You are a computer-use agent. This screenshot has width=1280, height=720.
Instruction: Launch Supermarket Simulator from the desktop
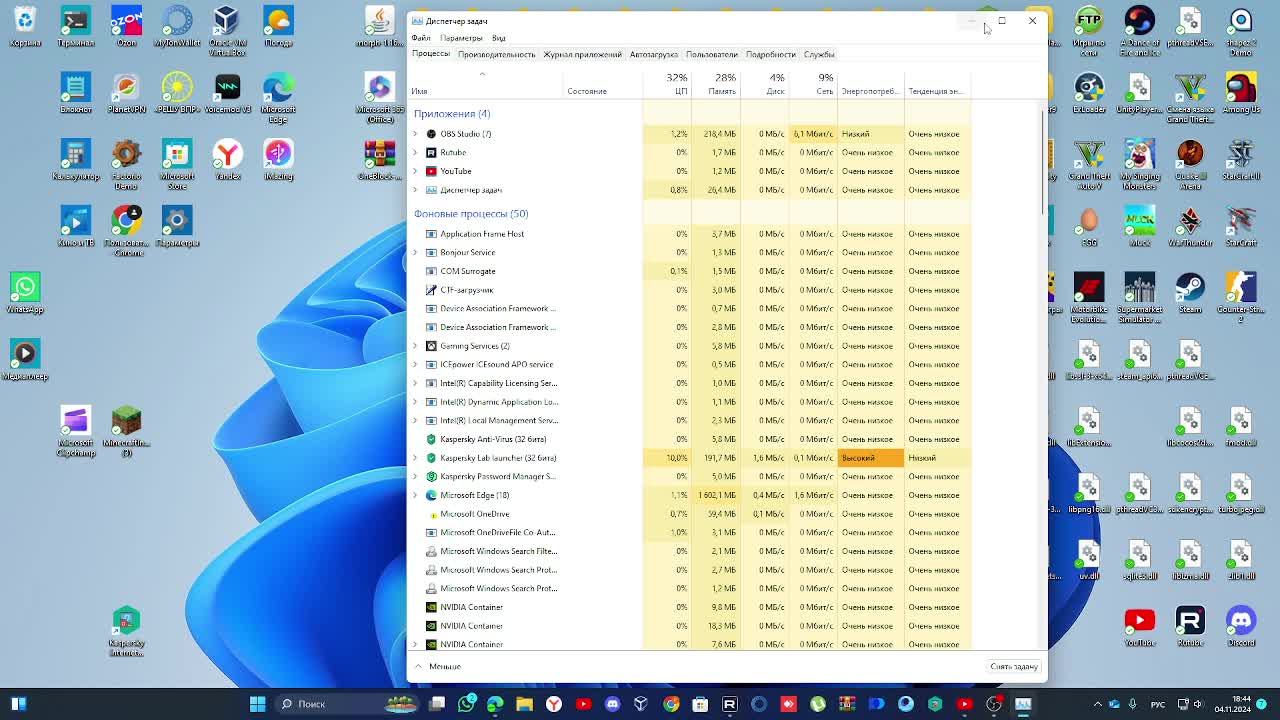[1140, 297]
